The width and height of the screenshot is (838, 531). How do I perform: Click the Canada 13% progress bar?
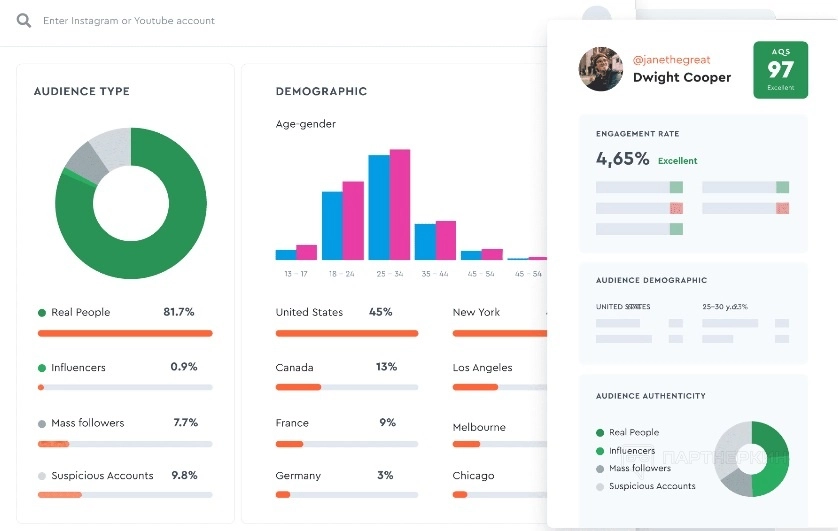tap(347, 387)
